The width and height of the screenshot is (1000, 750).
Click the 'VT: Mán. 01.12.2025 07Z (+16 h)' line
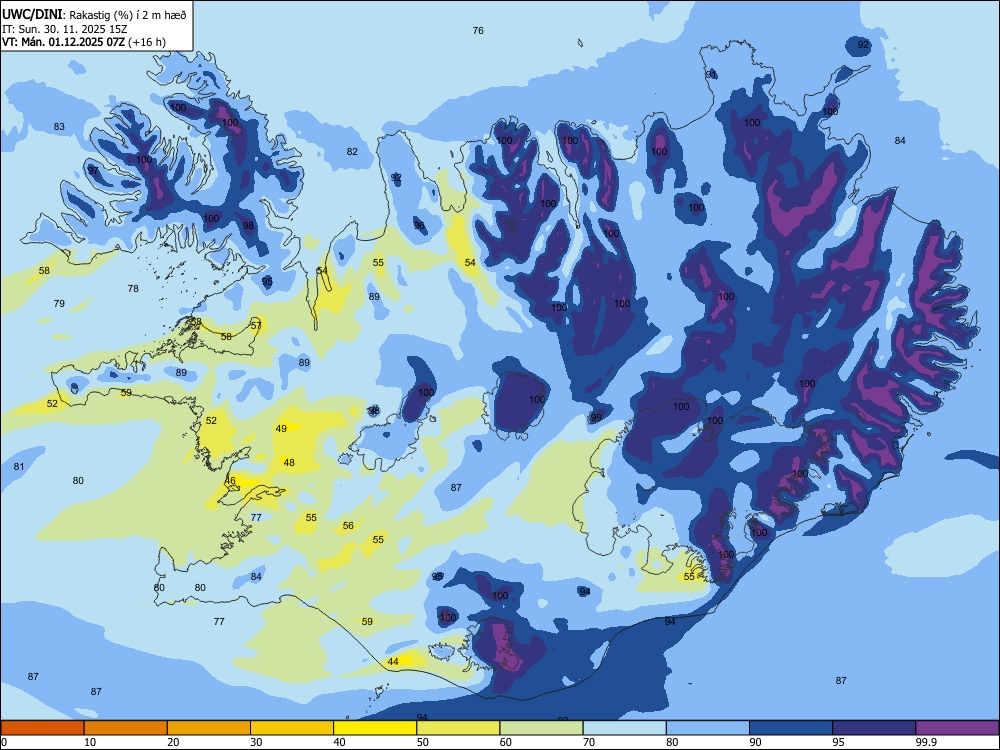(x=84, y=42)
